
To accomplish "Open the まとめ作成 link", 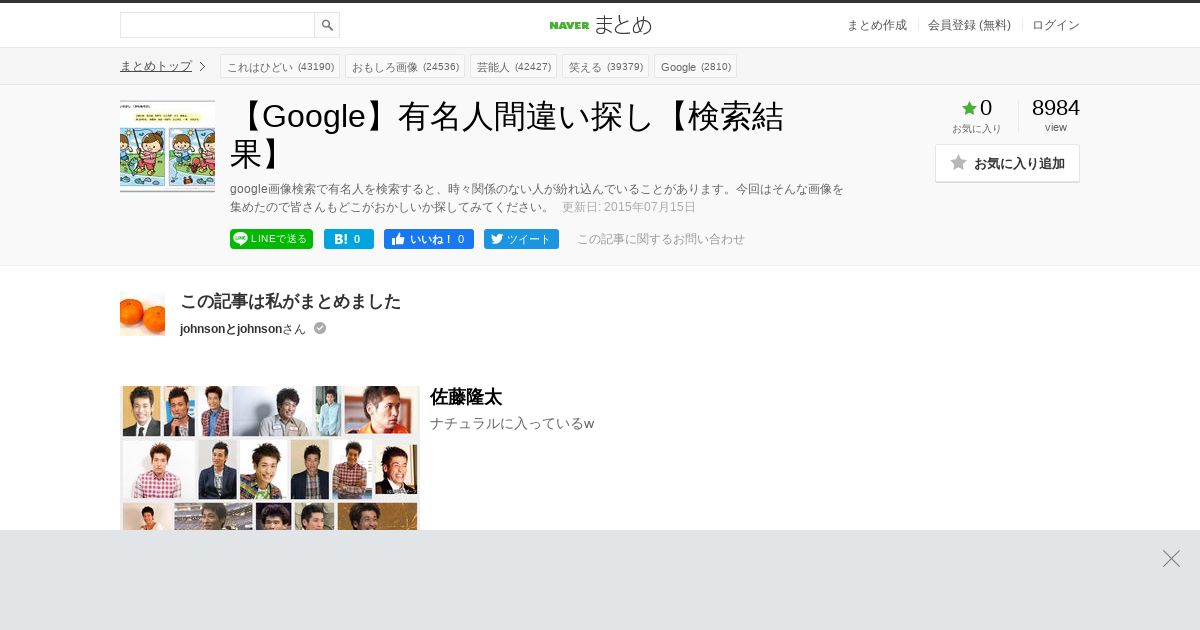I will coord(877,25).
